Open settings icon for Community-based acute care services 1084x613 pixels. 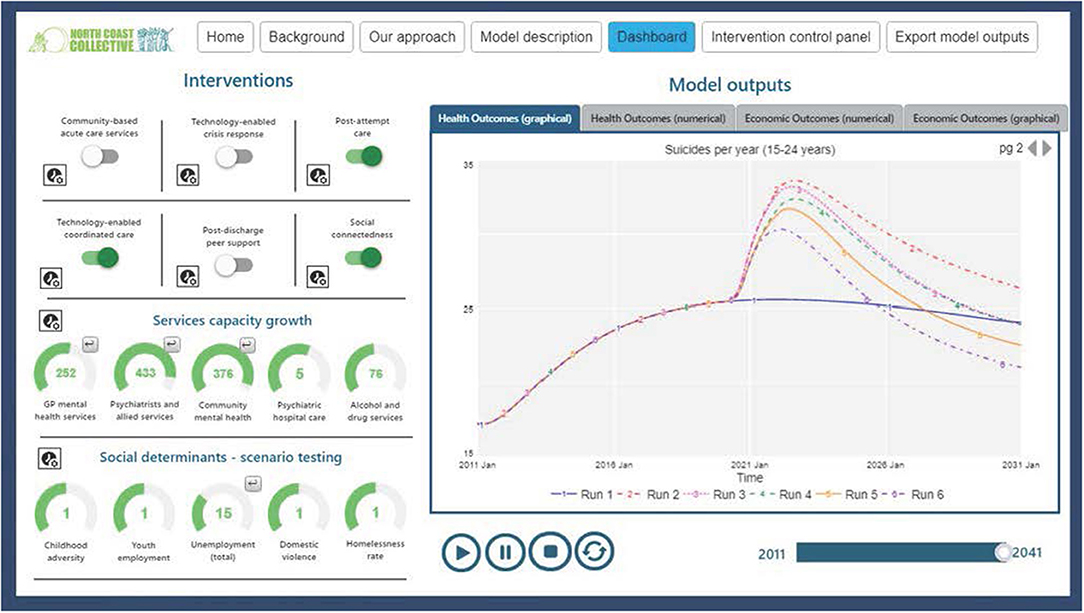point(55,176)
